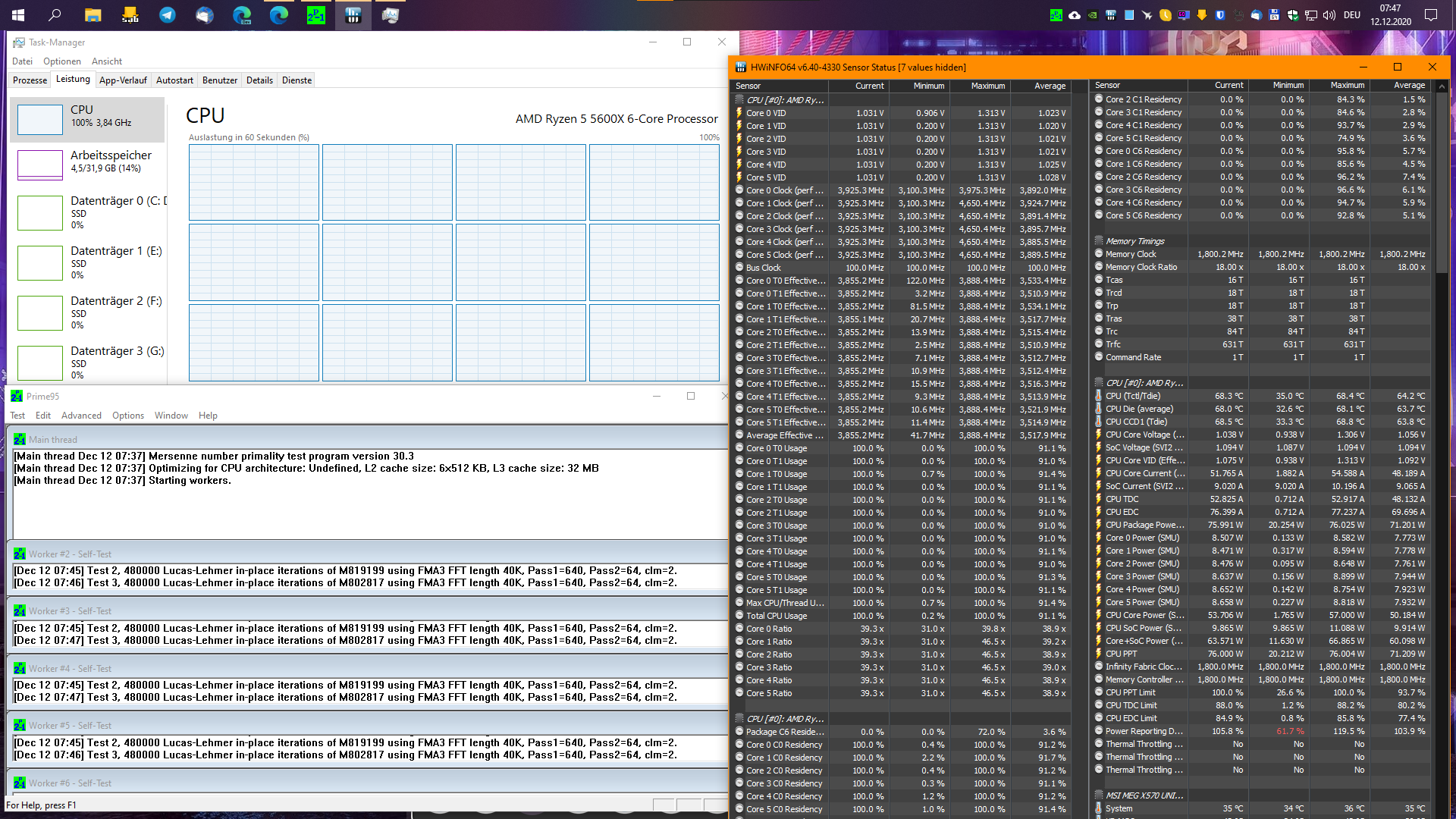Click the SABnzbd taskbar icon
Viewport: 1456px width, 819px height.
[x=130, y=14]
